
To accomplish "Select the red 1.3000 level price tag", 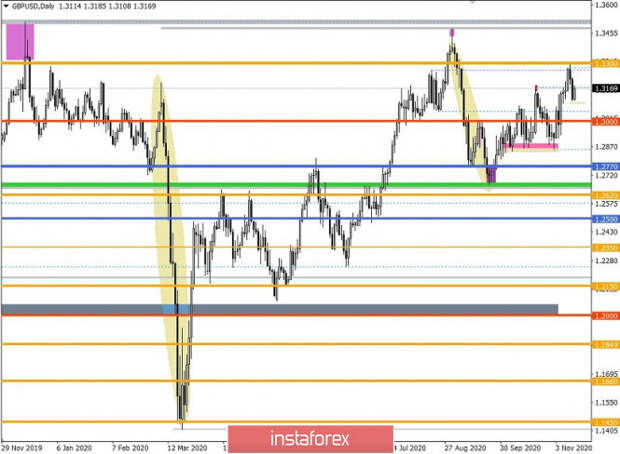I will [x=606, y=122].
